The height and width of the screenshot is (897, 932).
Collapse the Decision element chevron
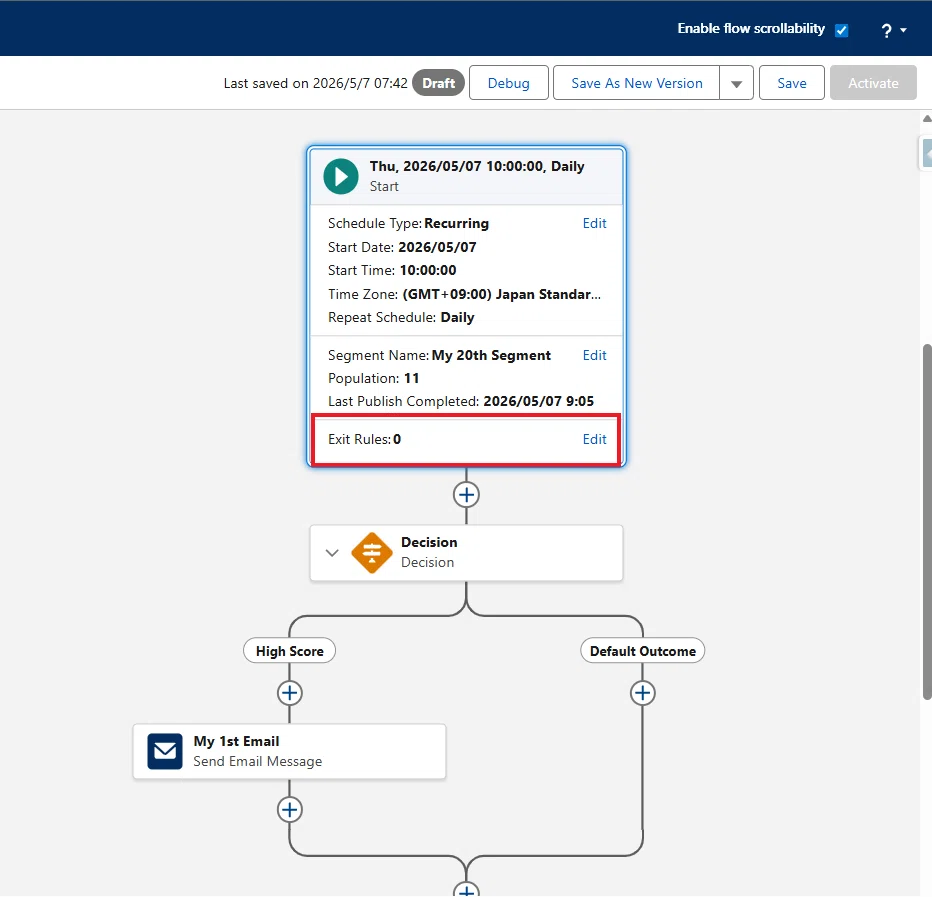point(332,553)
